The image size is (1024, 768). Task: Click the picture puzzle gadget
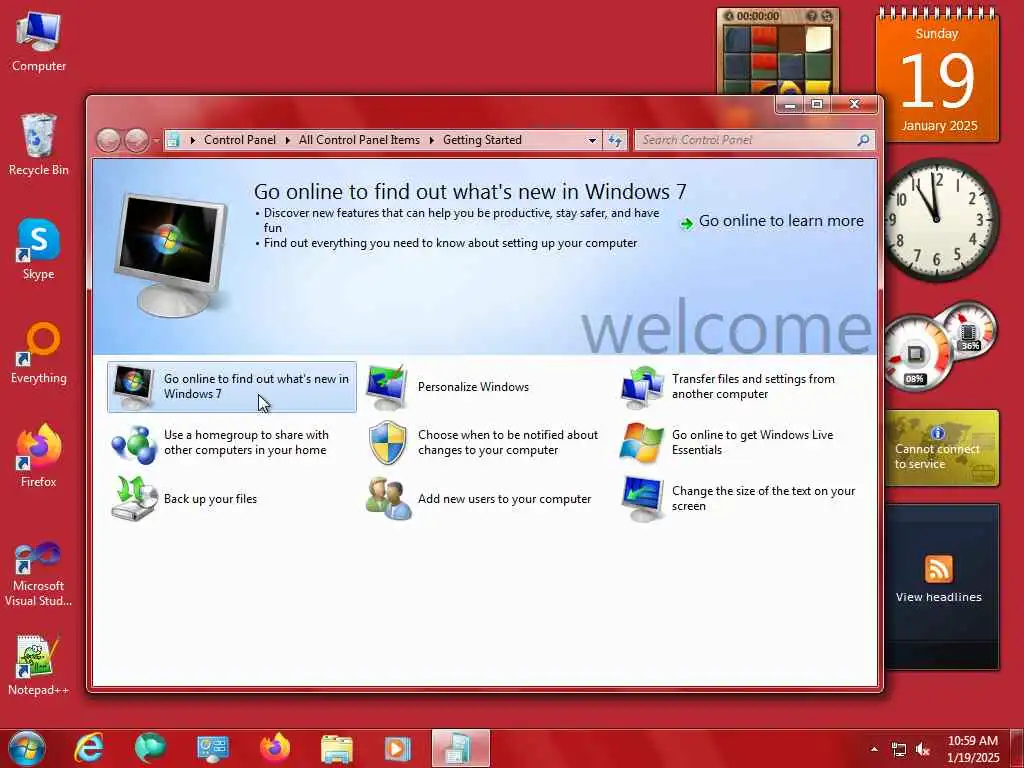point(777,52)
